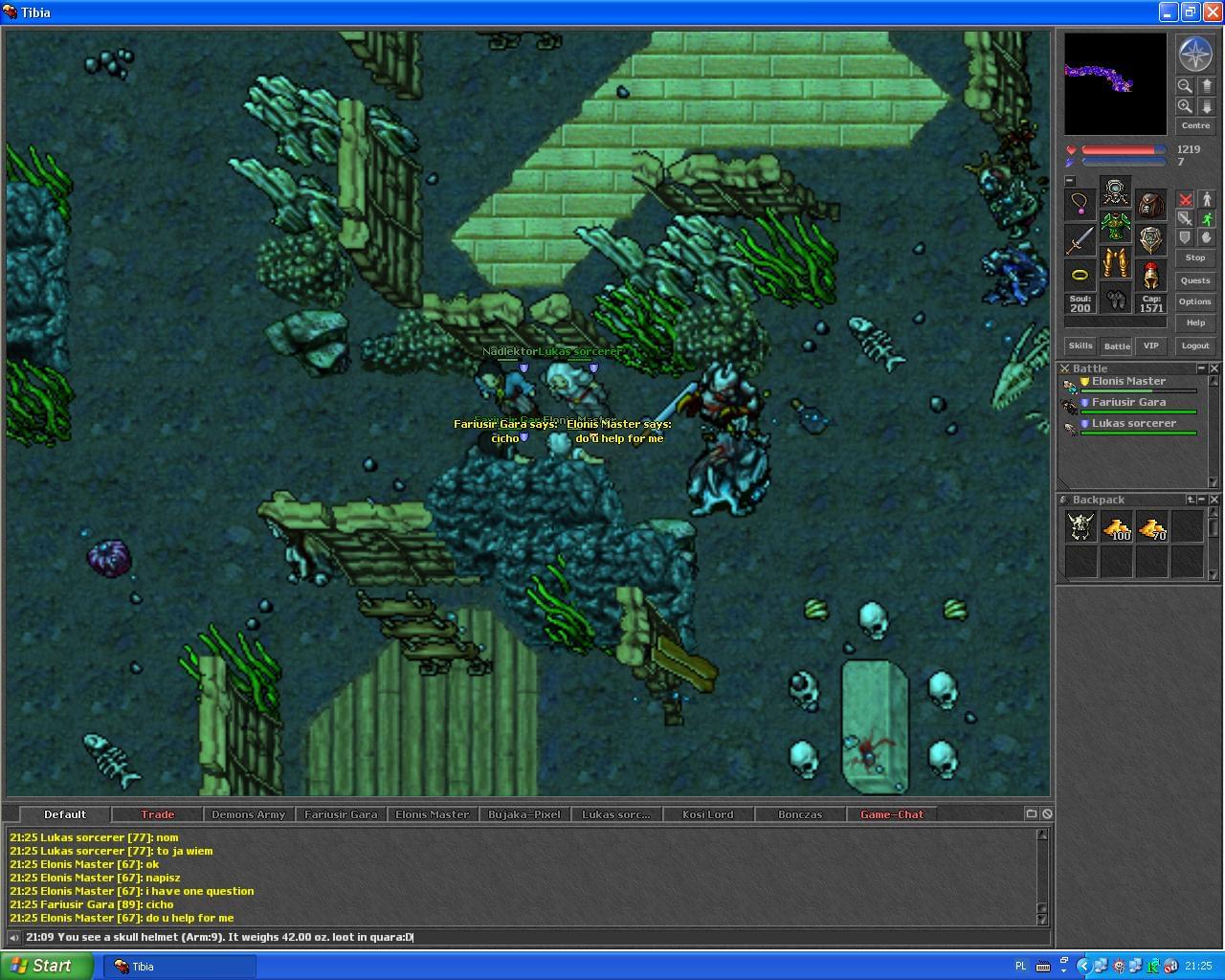Minimize the Backpack window
The image size is (1225, 980).
[1202, 500]
